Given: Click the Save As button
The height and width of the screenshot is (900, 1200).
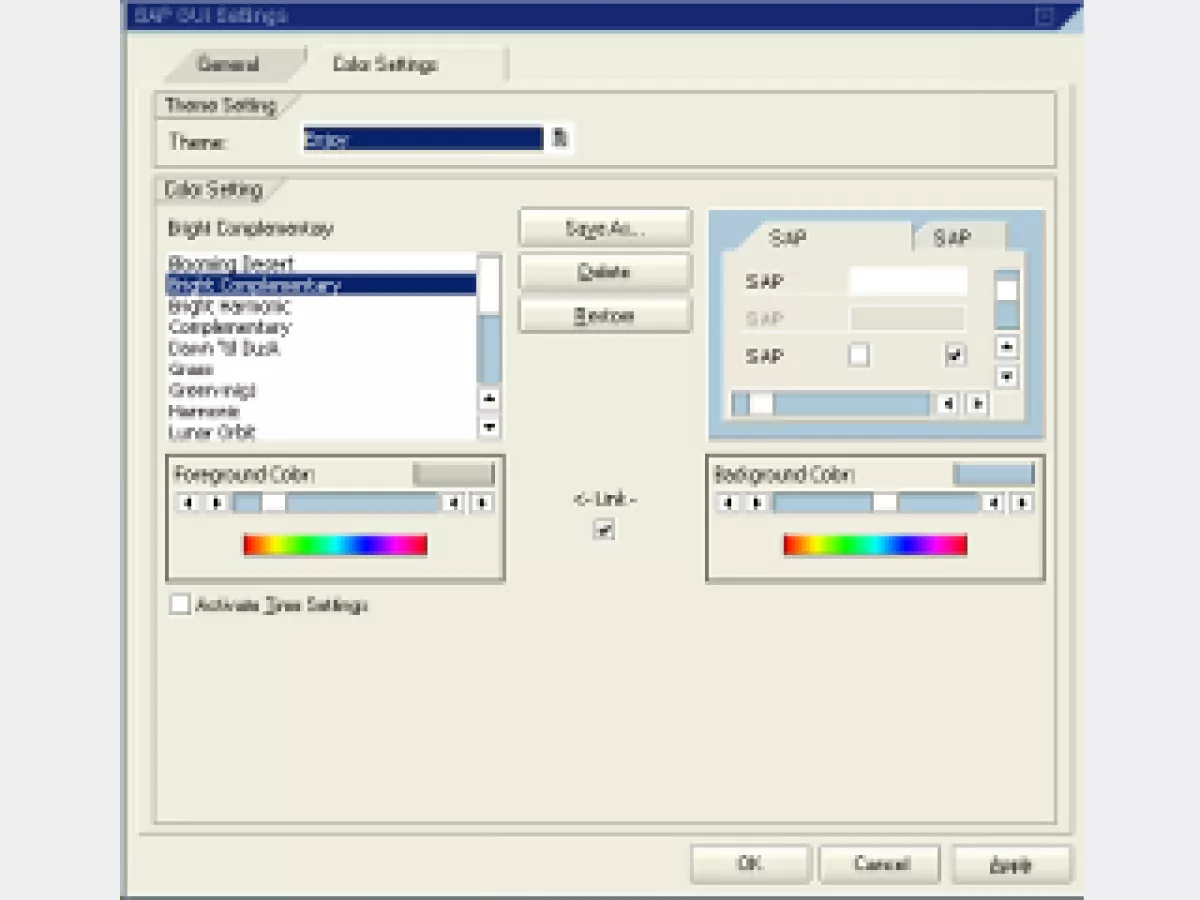Looking at the screenshot, I should click(x=605, y=228).
